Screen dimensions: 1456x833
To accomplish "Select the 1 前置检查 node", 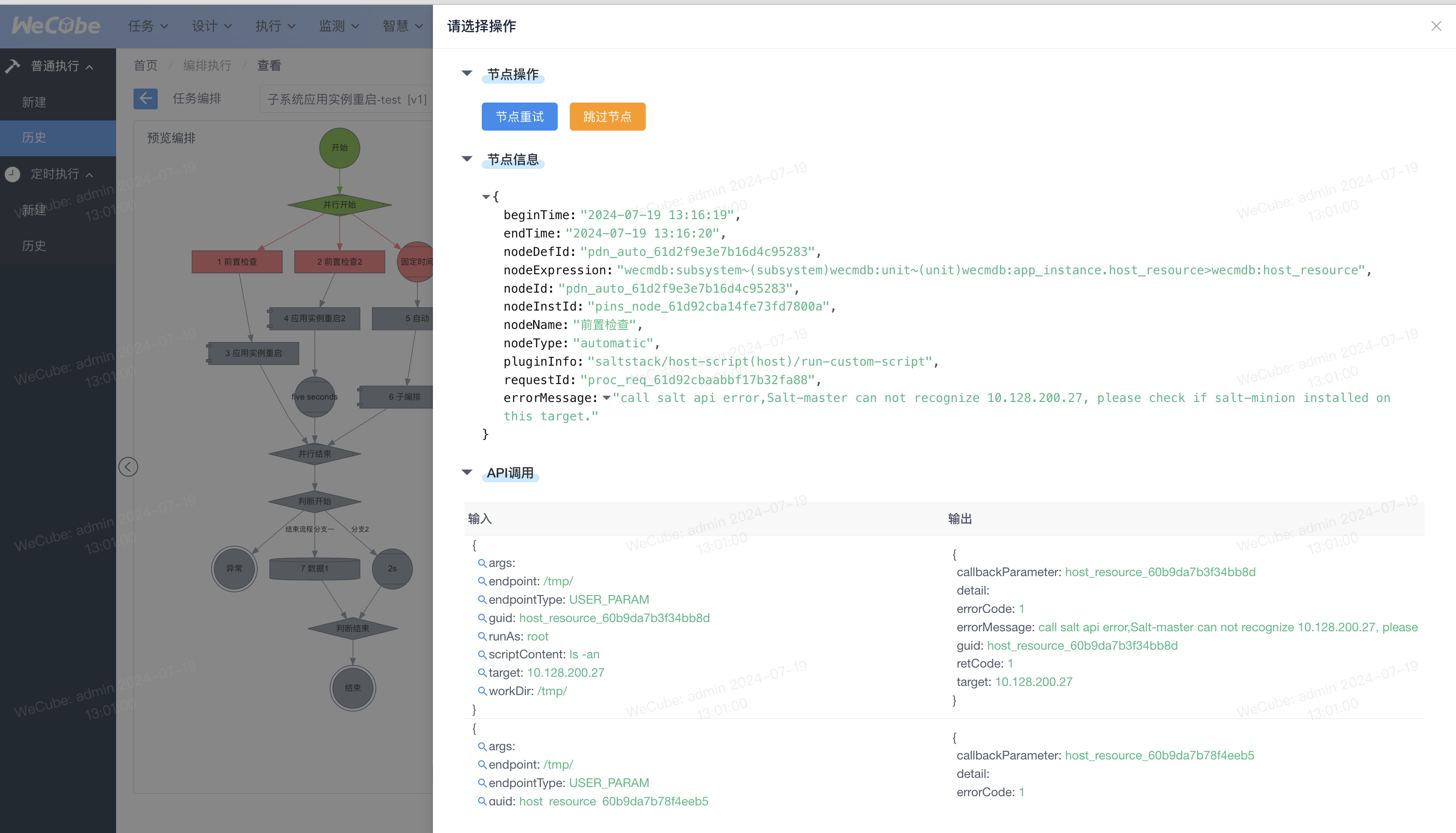I will [237, 261].
